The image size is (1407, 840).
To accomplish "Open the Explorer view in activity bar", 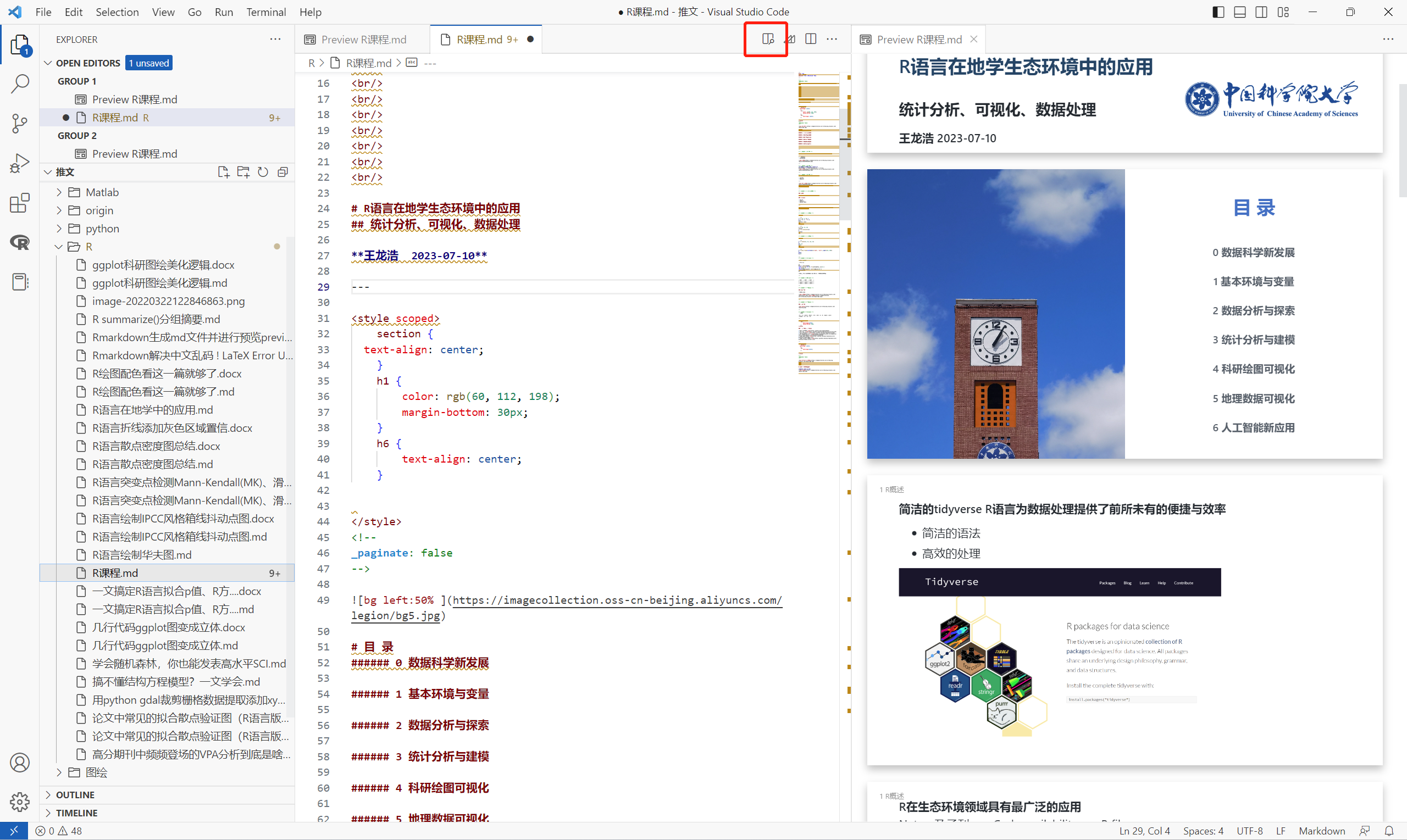I will tap(20, 44).
